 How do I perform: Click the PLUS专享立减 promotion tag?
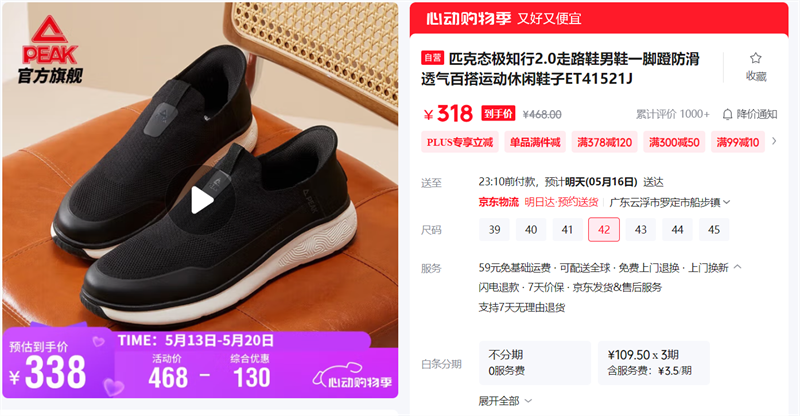pyautogui.click(x=460, y=142)
